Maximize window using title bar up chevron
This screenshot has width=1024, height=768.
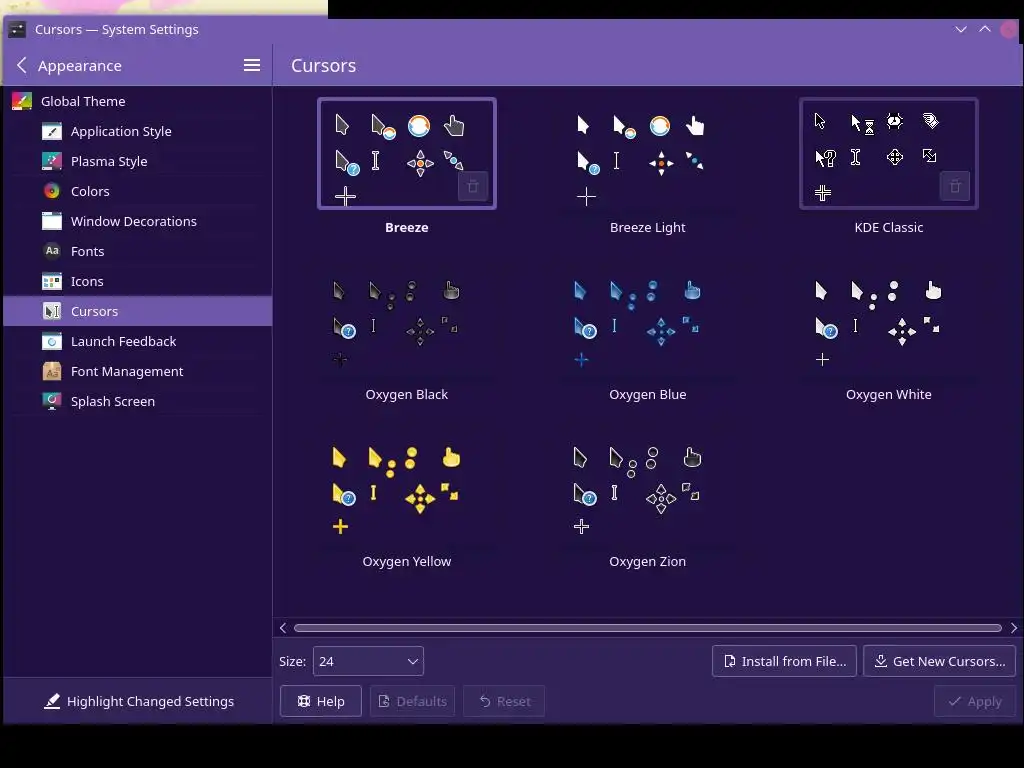[985, 29]
